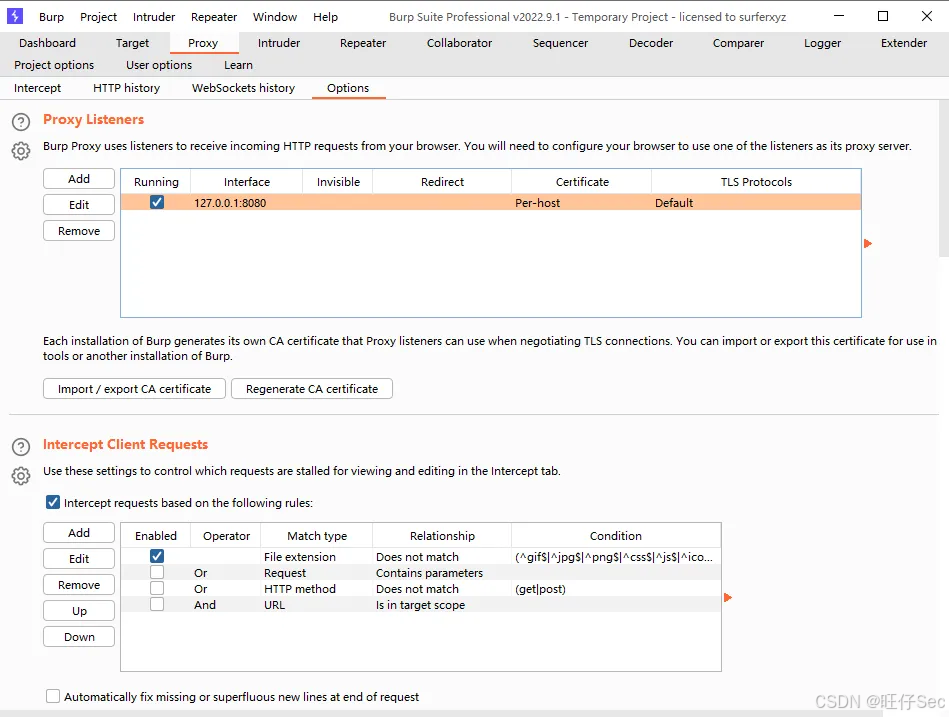Viewport: 949px width, 717px height.
Task: Toggle Running checkbox for 127.0.0.1:8080 listener
Action: 157,202
